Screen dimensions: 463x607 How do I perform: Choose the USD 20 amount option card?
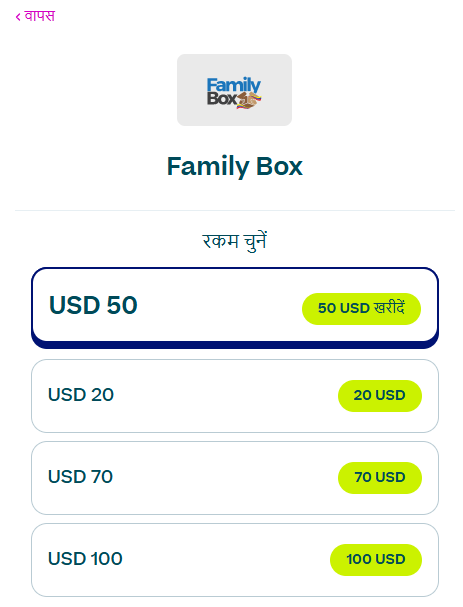235,396
